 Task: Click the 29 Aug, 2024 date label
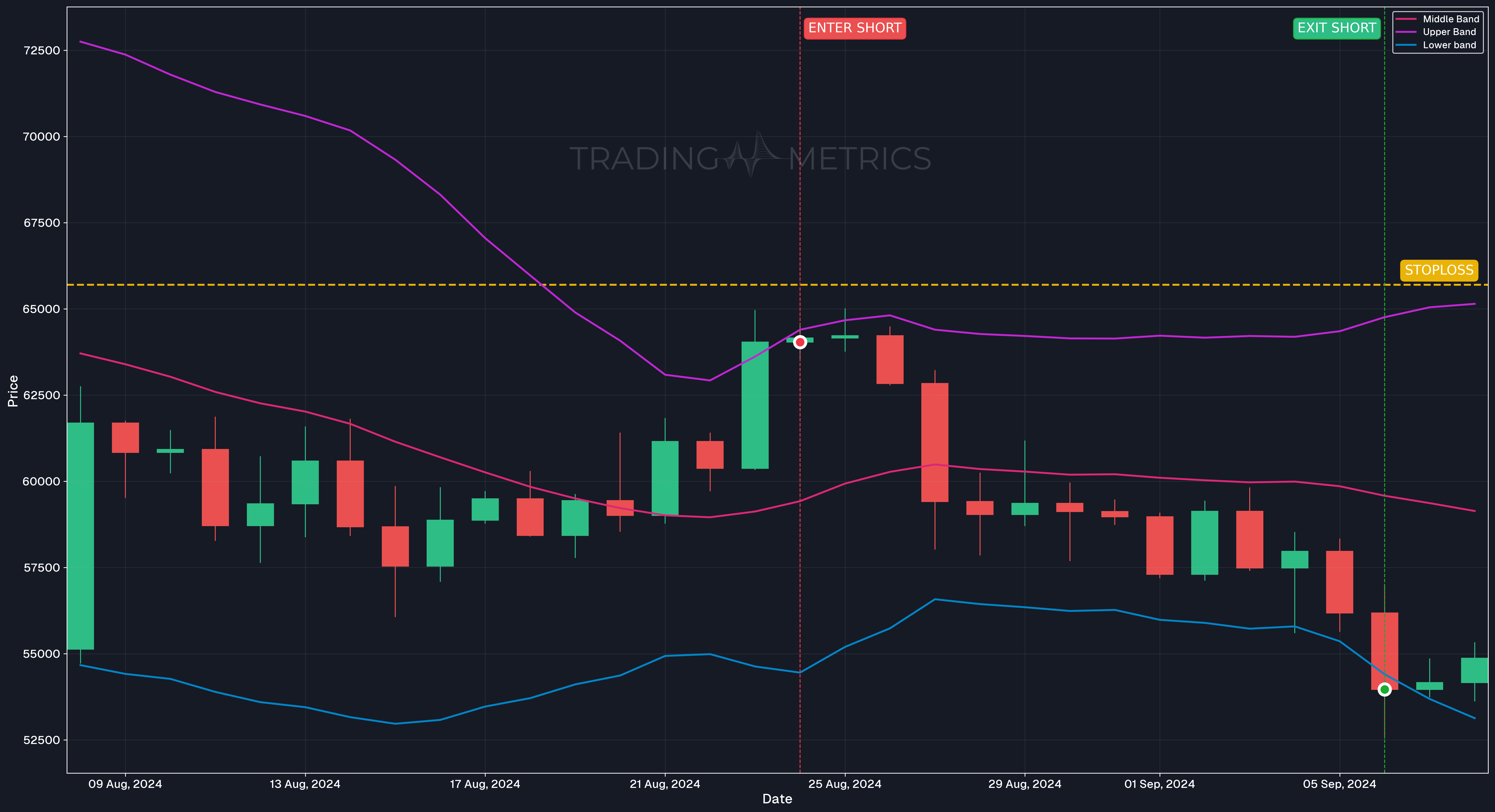pyautogui.click(x=1025, y=784)
